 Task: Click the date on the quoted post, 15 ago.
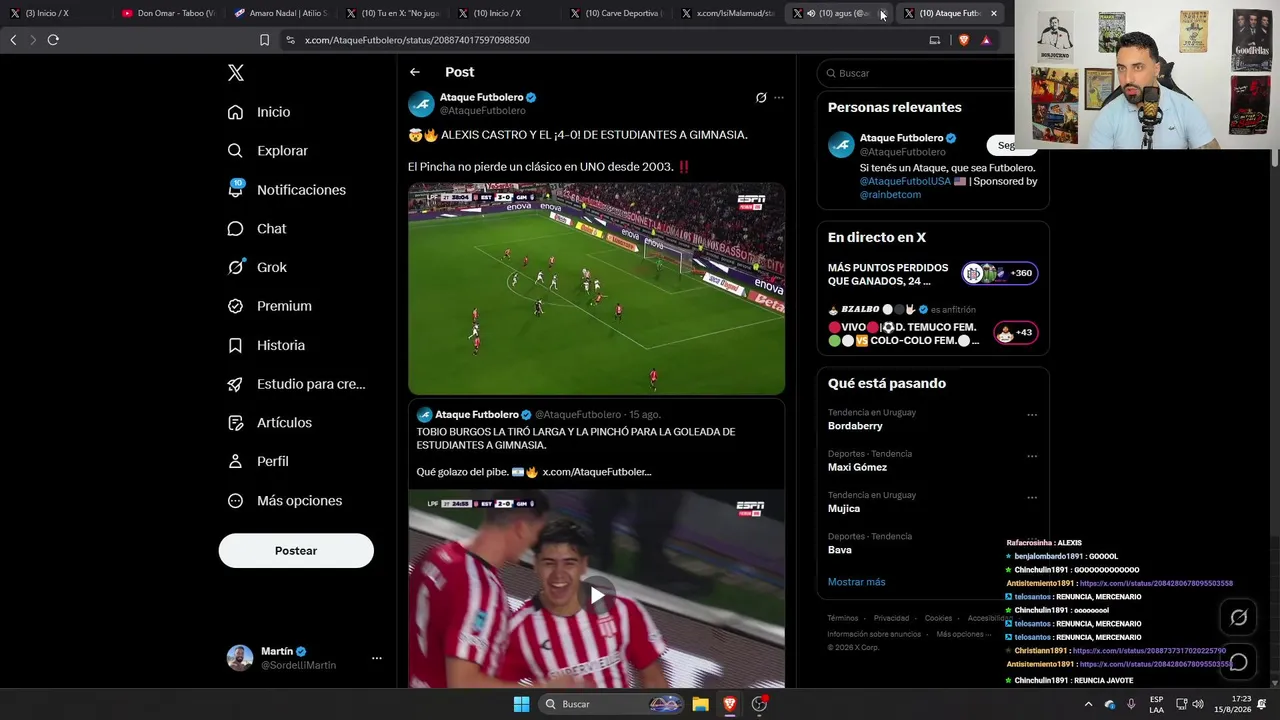point(645,415)
